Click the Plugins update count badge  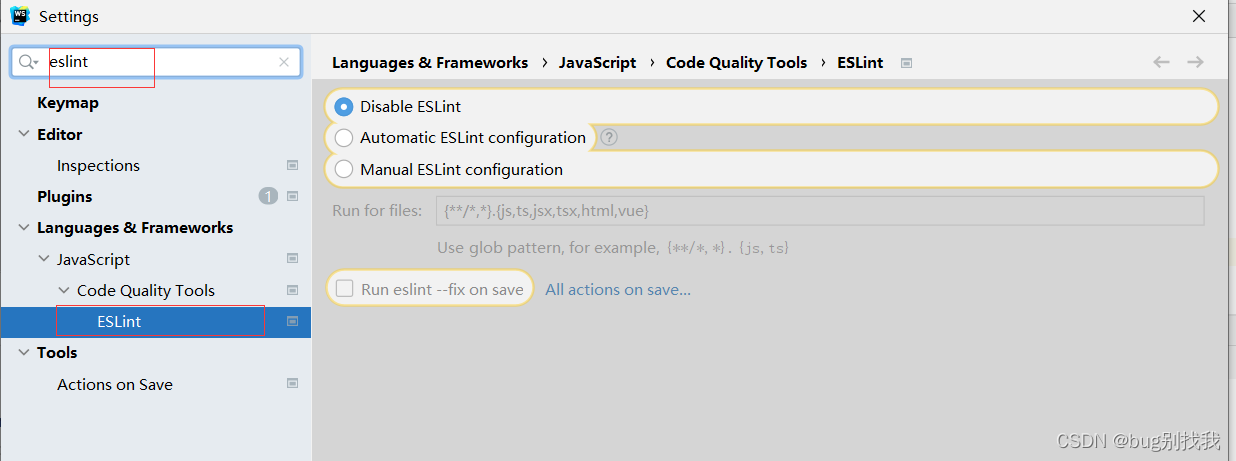pyautogui.click(x=268, y=196)
